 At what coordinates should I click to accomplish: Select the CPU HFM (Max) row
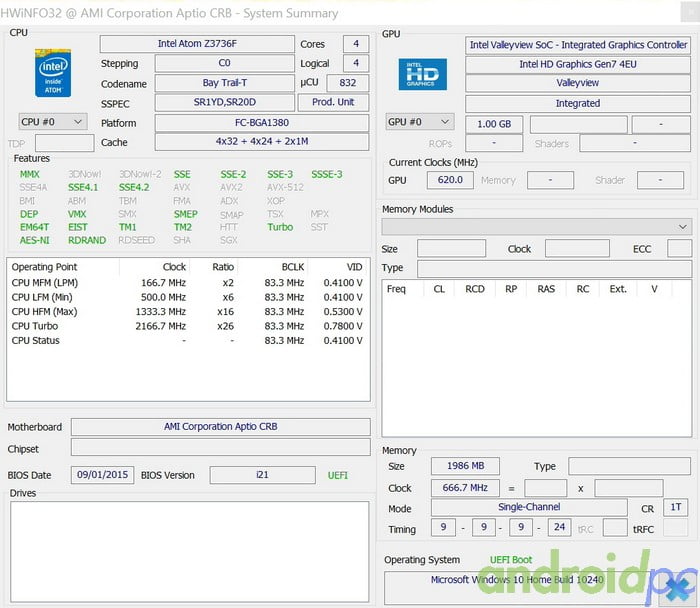click(x=188, y=312)
